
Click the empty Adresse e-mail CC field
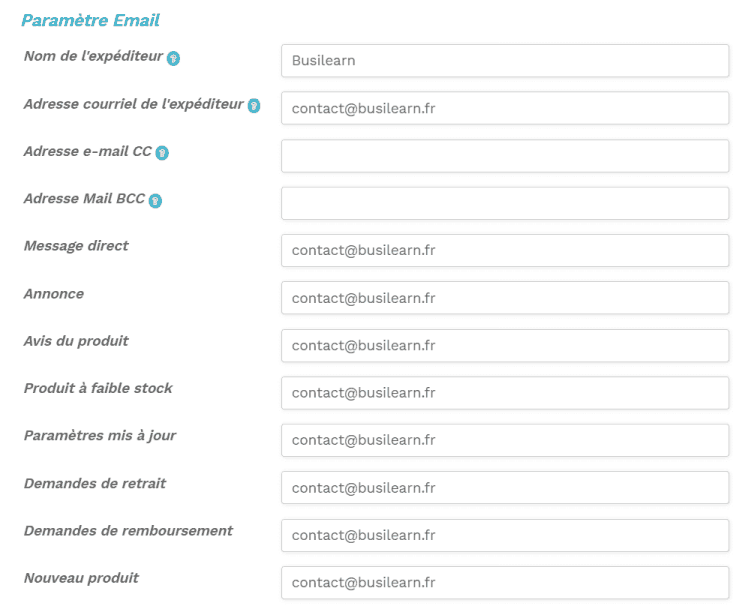click(x=505, y=156)
